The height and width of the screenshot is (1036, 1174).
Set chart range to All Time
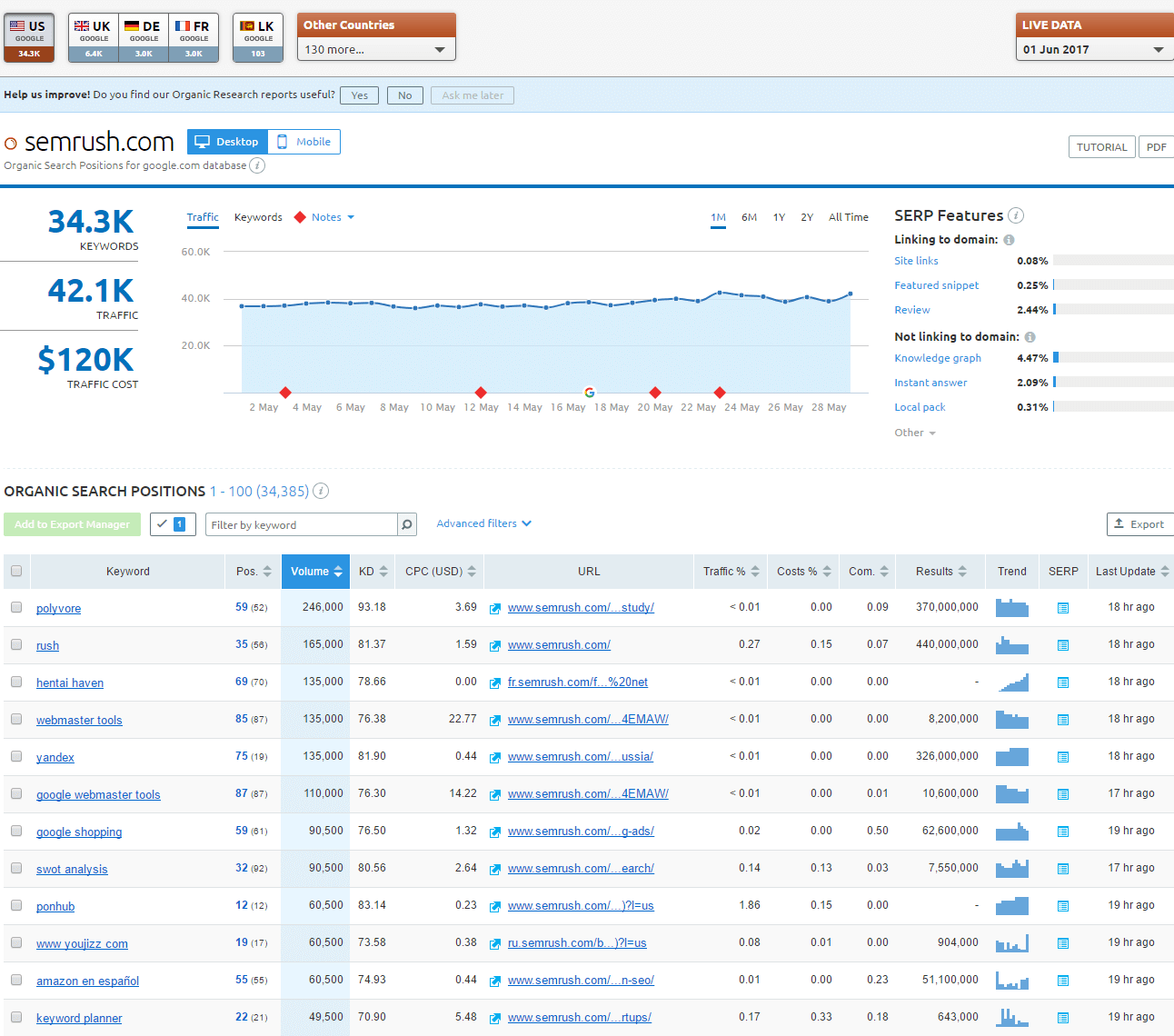pos(849,217)
